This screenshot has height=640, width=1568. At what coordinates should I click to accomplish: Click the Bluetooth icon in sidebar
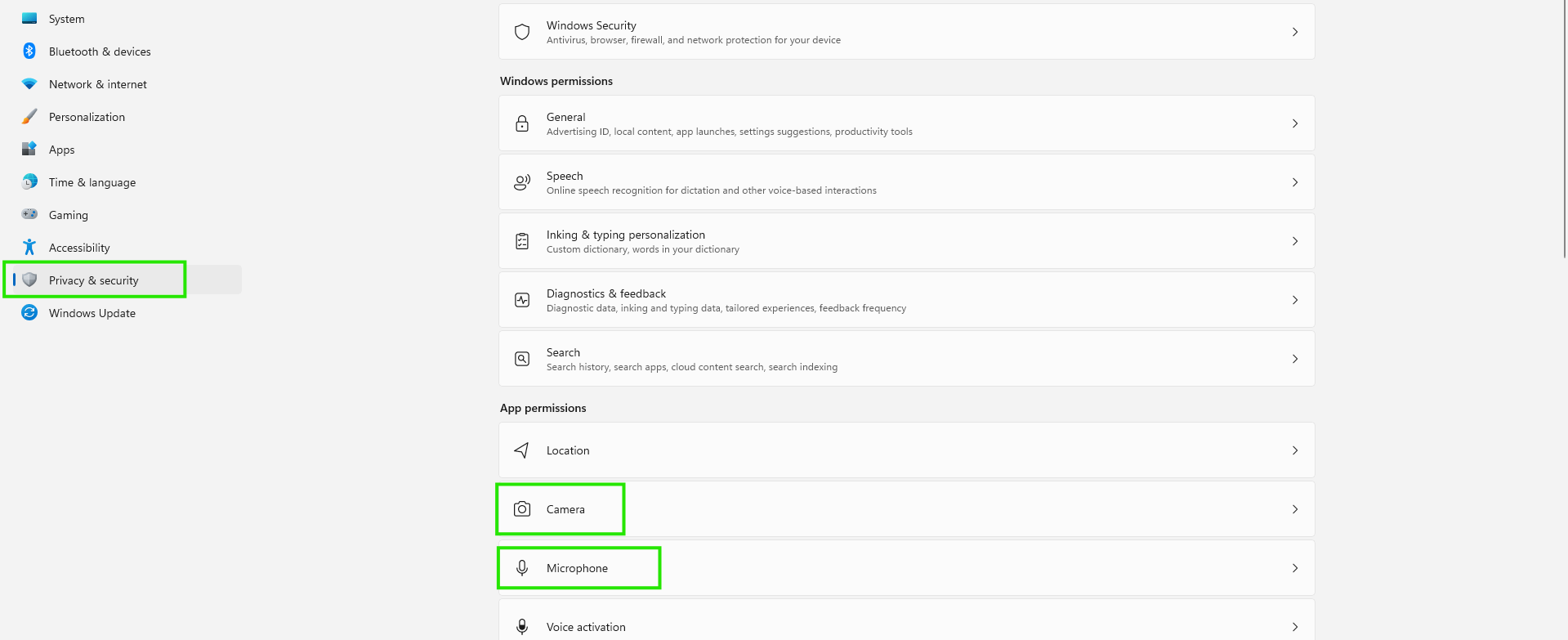29,51
